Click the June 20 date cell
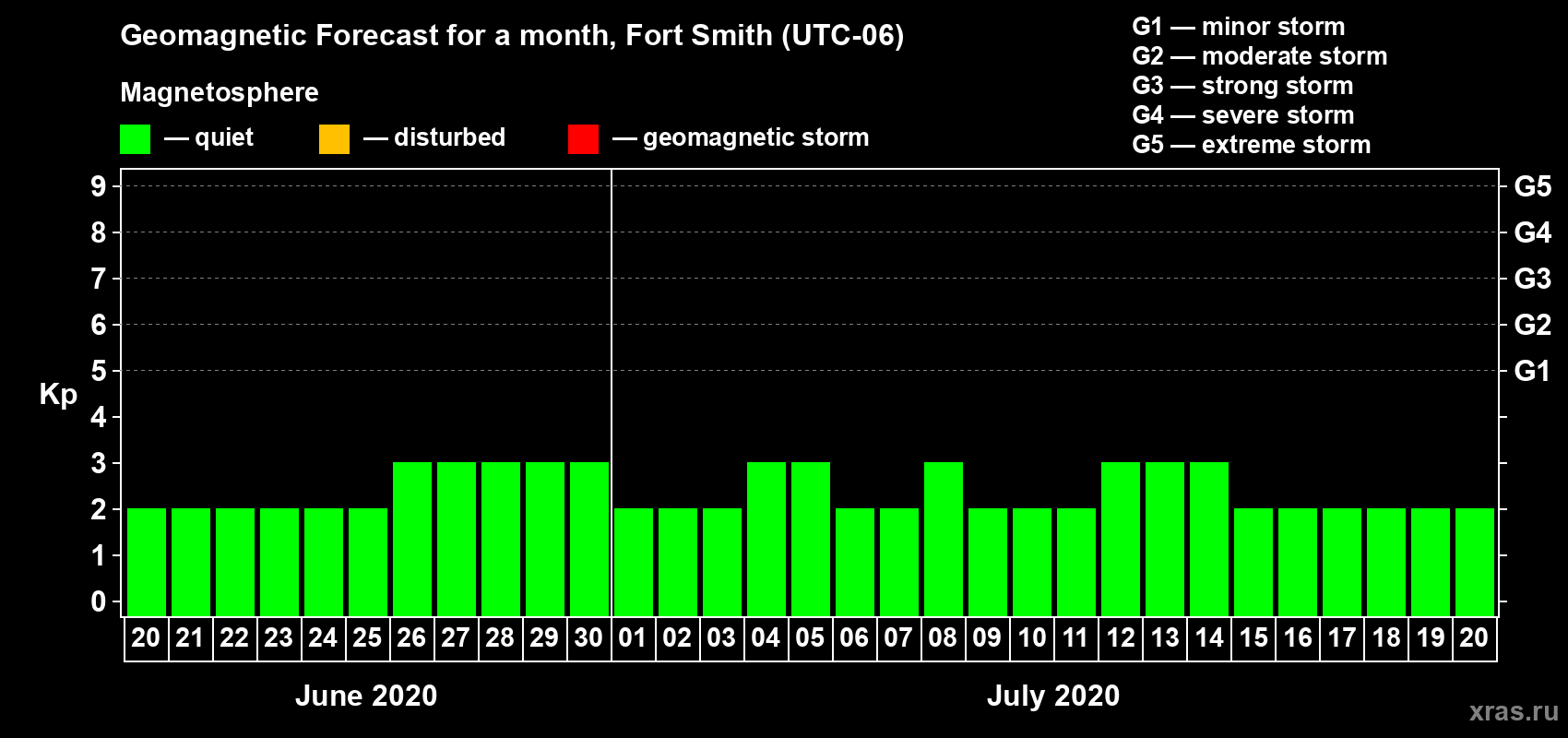 coord(146,638)
